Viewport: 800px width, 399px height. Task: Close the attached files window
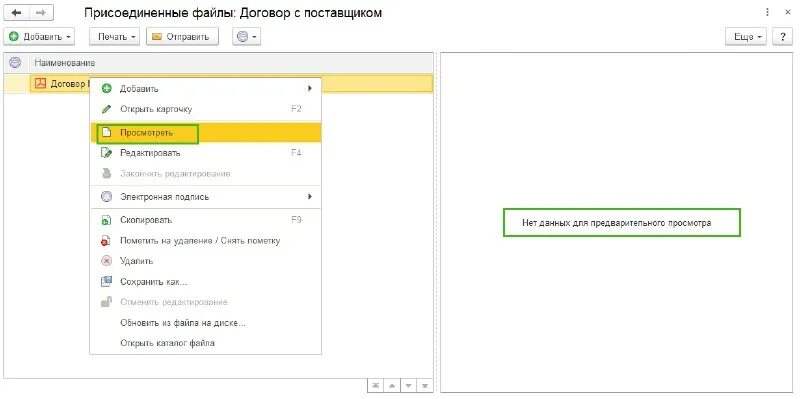pyautogui.click(x=788, y=13)
